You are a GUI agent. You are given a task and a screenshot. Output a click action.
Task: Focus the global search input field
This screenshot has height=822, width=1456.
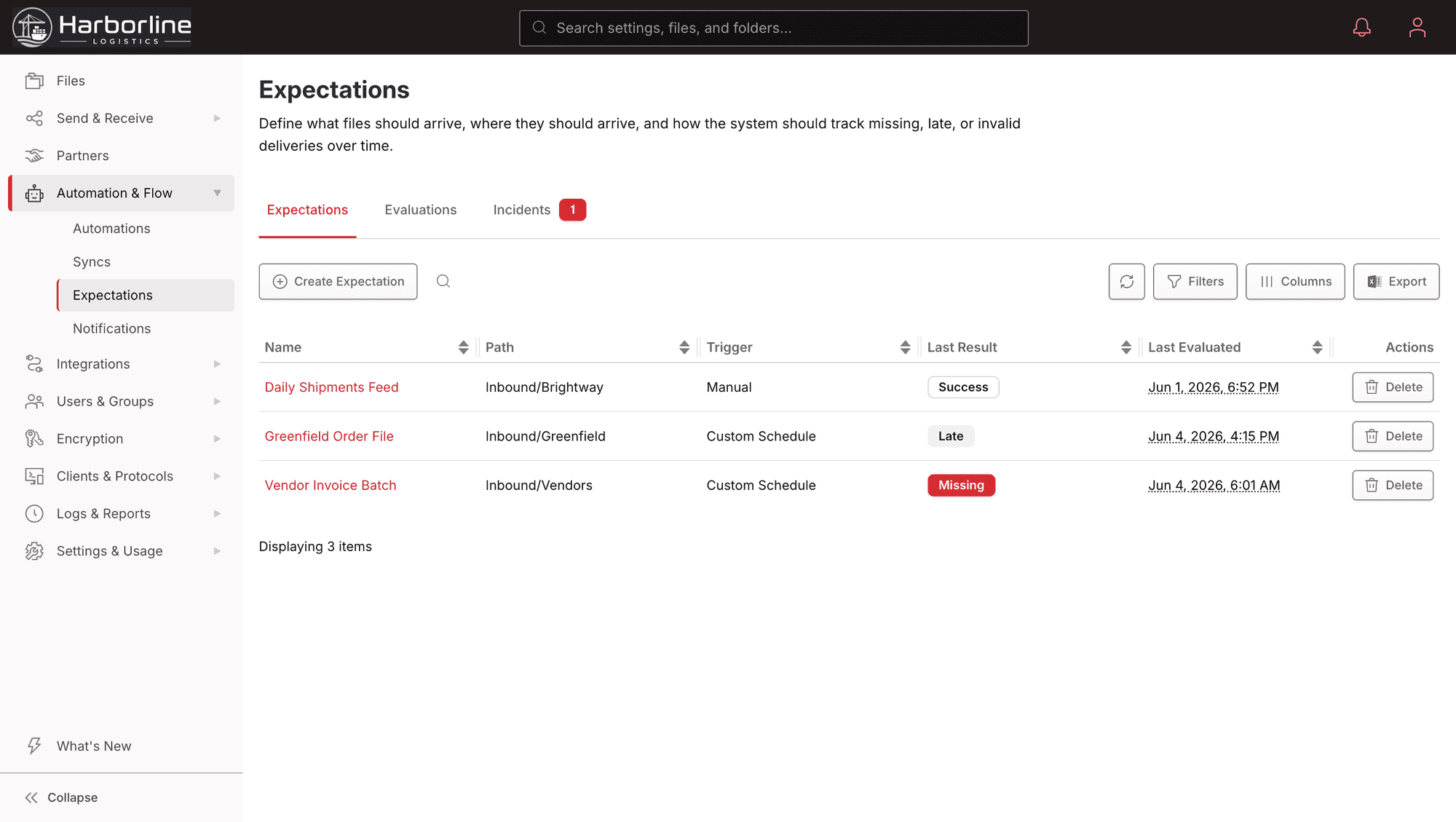click(773, 28)
